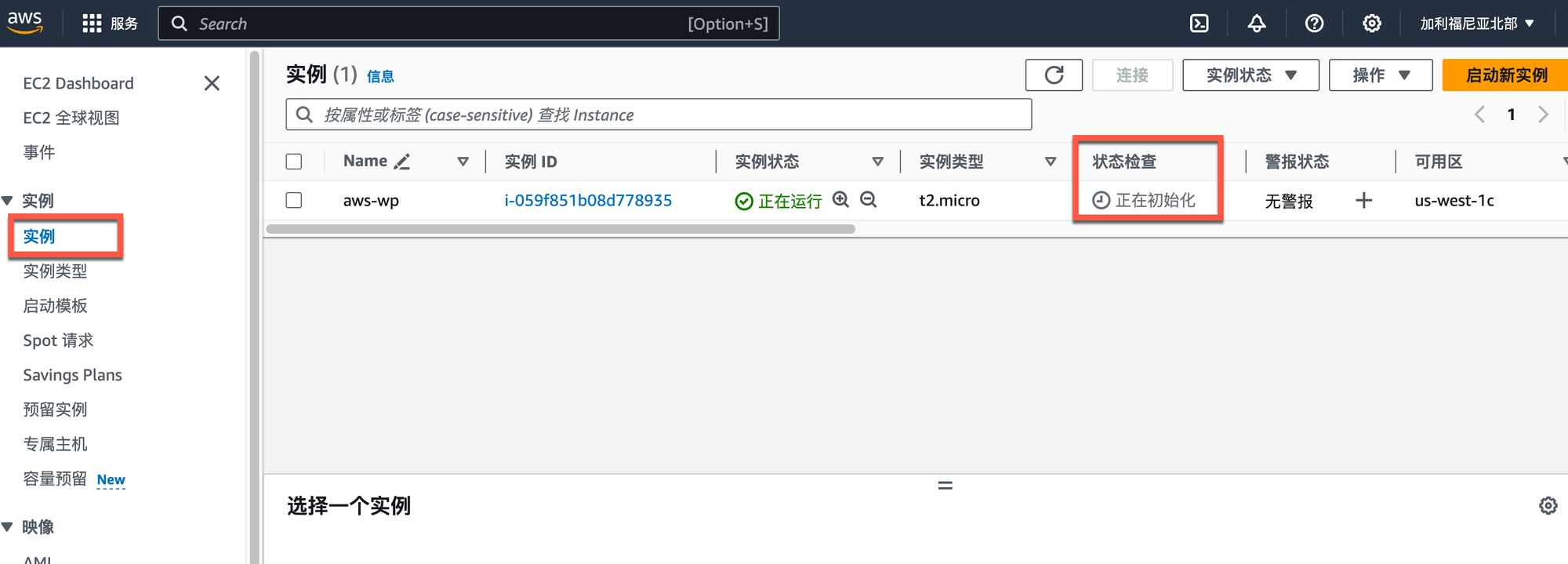The width and height of the screenshot is (1568, 564).
Task: Refresh the instances list
Action: pos(1054,75)
